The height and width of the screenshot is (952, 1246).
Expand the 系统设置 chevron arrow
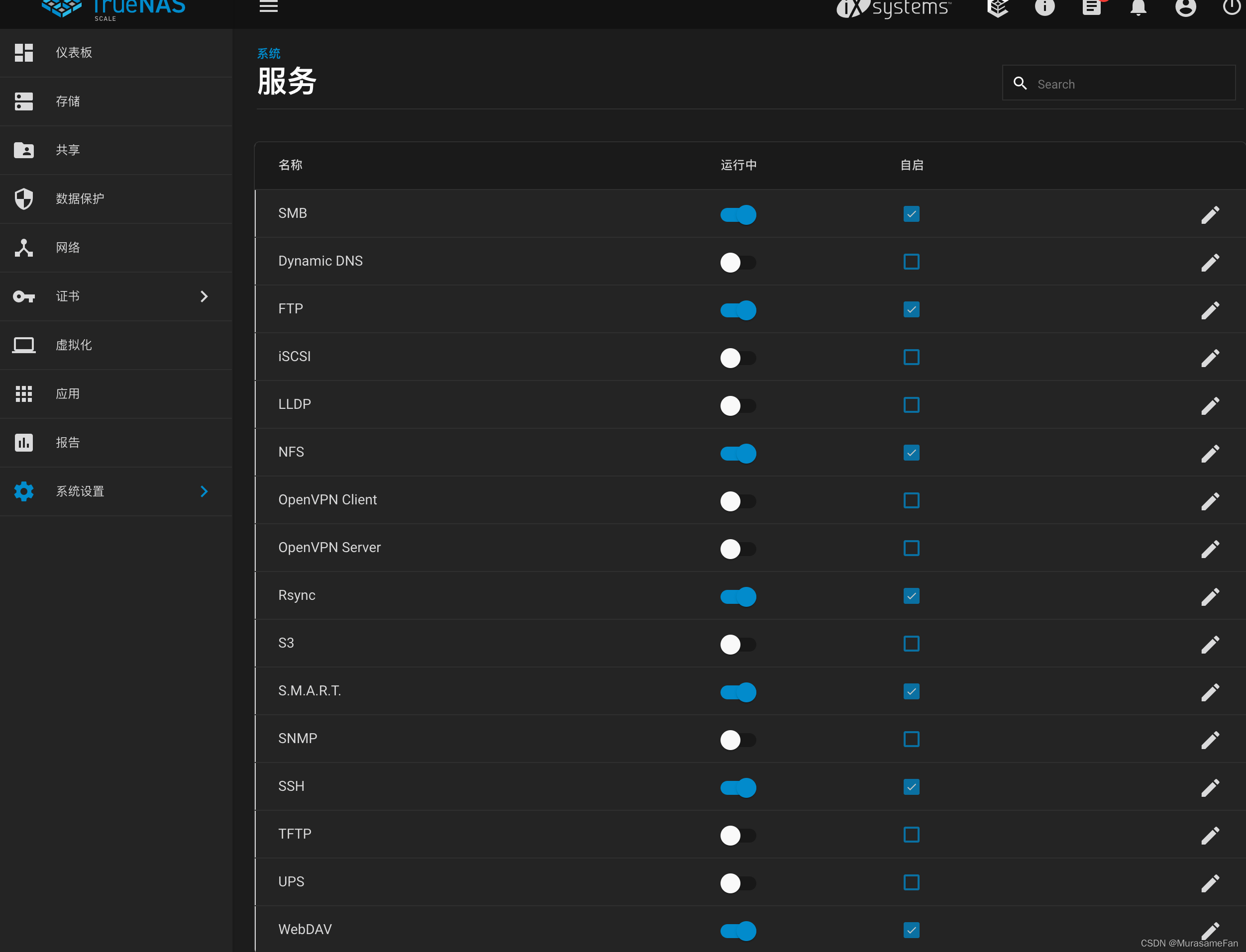point(204,491)
